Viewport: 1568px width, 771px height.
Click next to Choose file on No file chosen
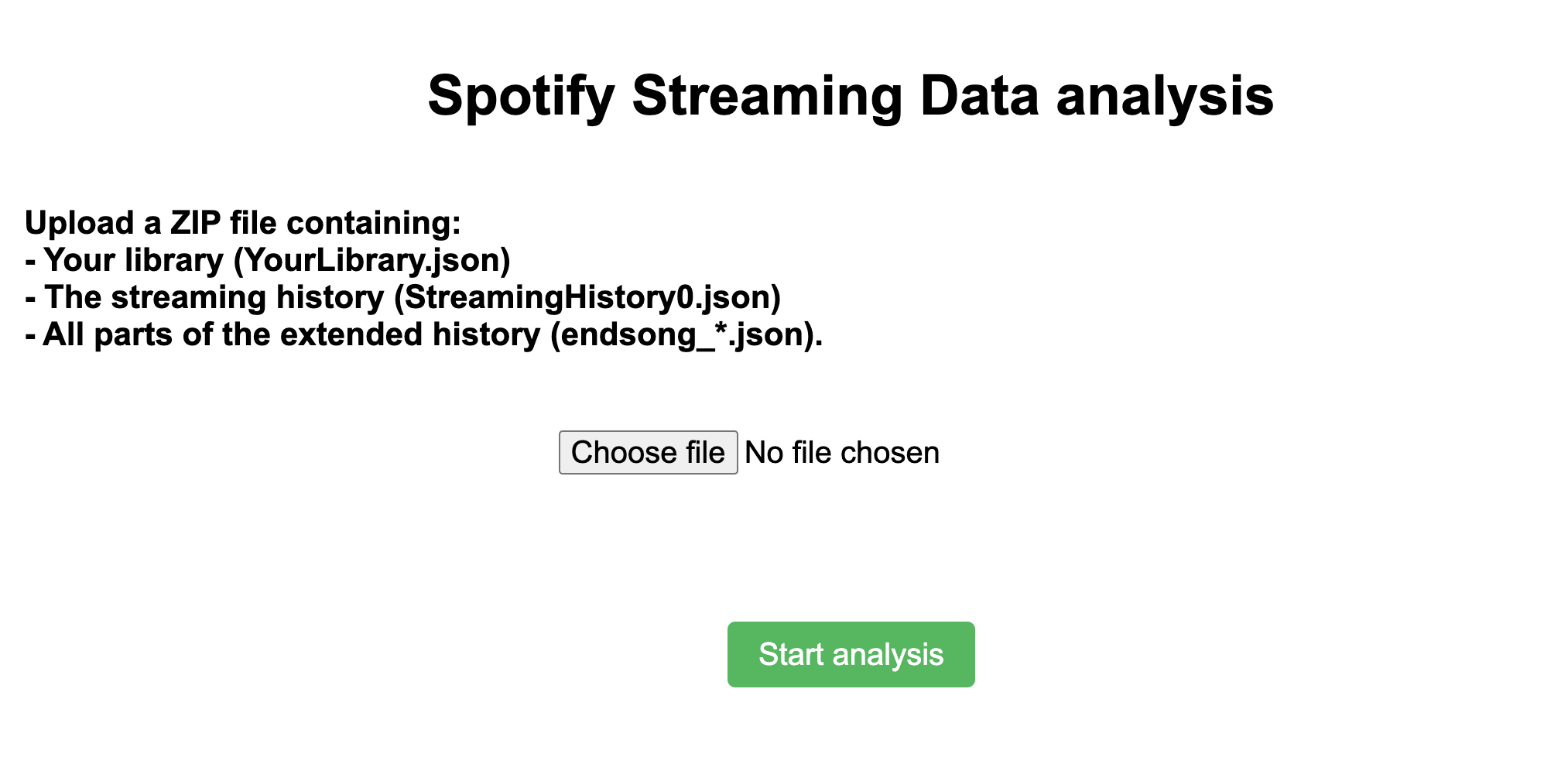point(840,452)
